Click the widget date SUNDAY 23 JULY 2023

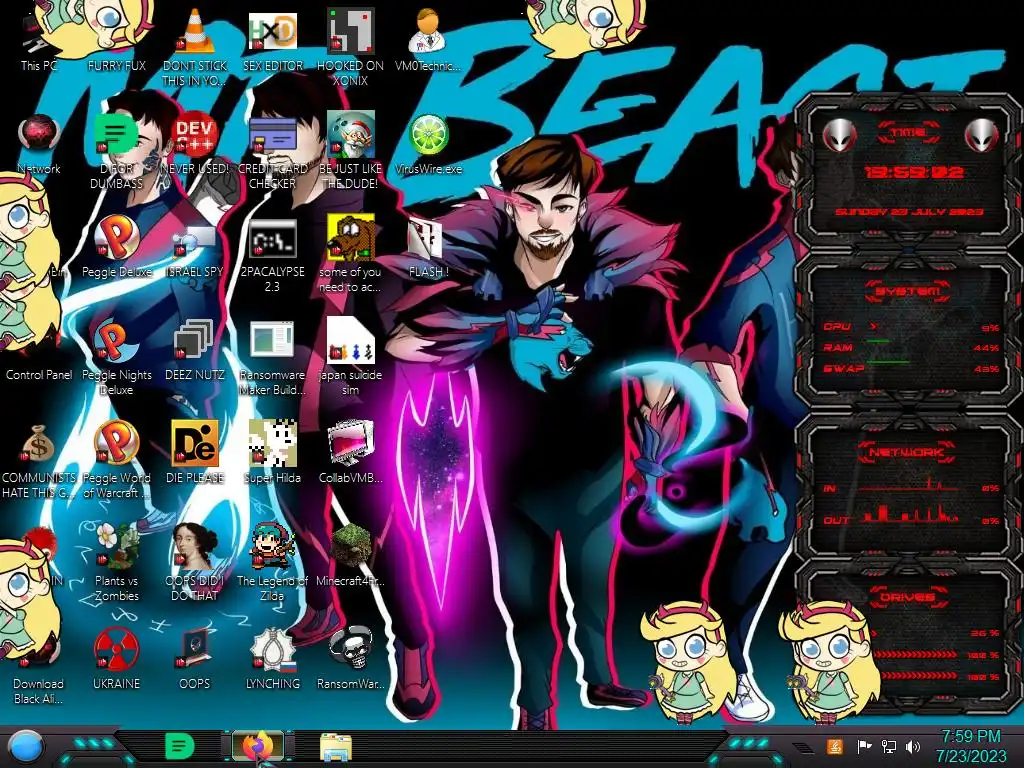click(909, 212)
